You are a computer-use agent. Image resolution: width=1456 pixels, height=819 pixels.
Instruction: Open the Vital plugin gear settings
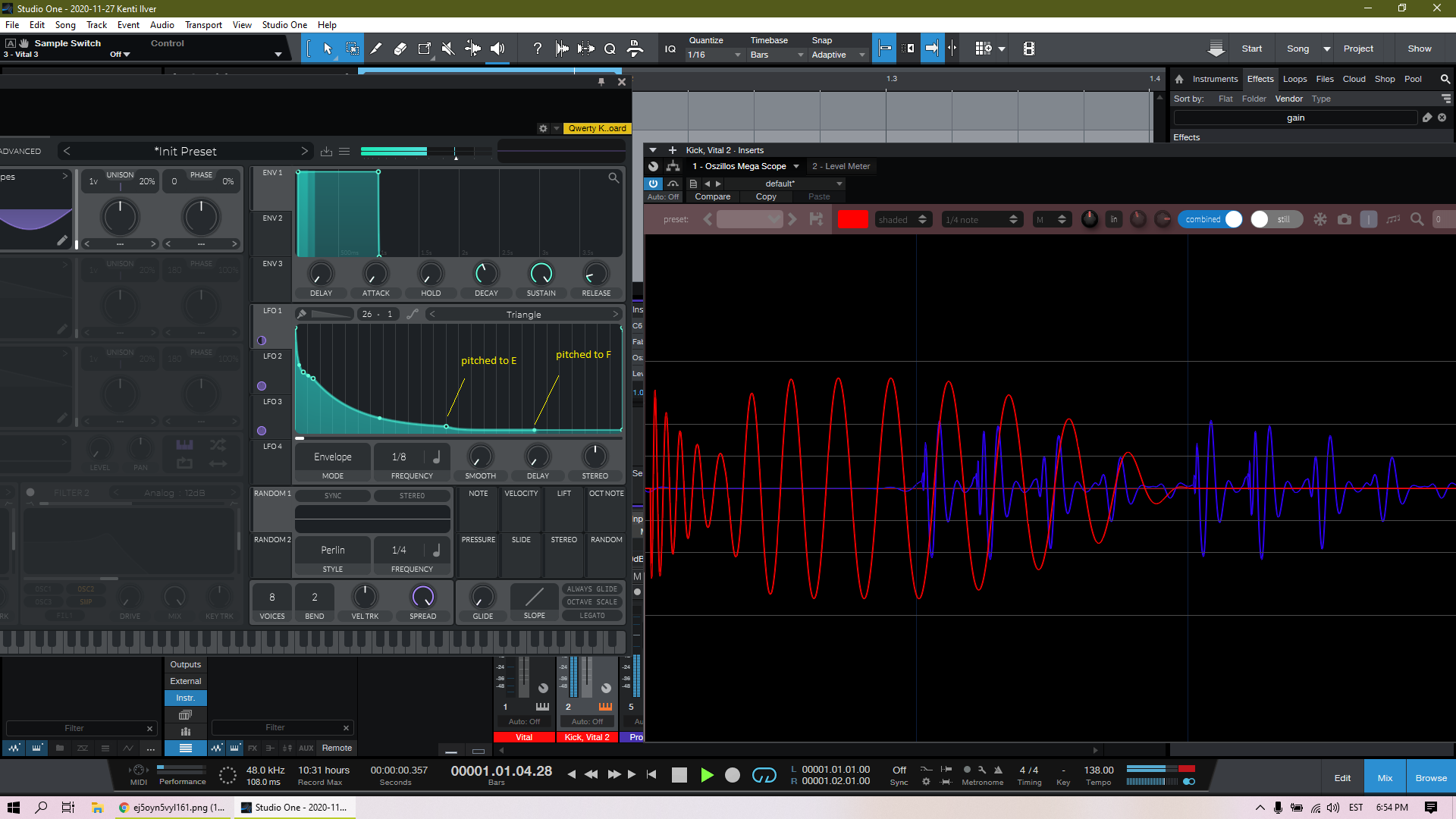point(543,128)
